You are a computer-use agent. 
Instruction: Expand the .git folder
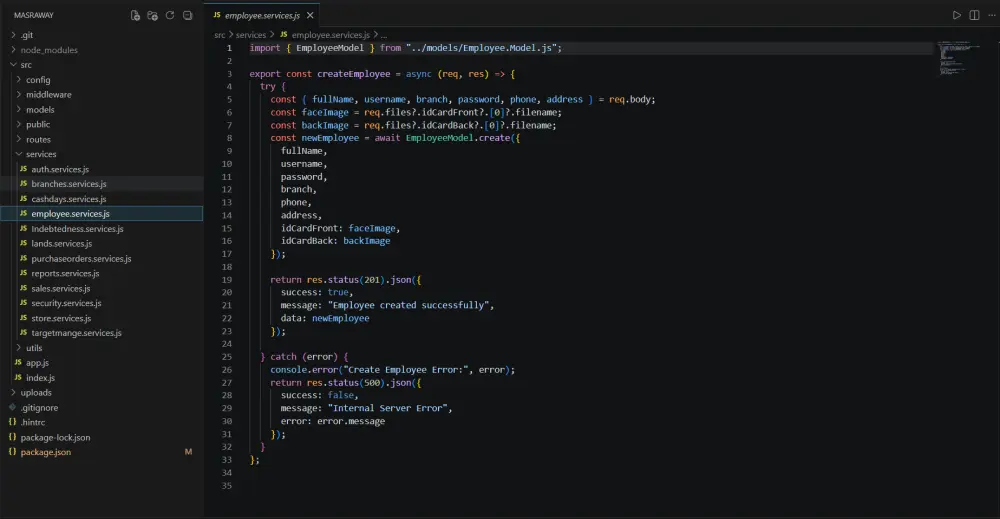[x=102, y=35]
